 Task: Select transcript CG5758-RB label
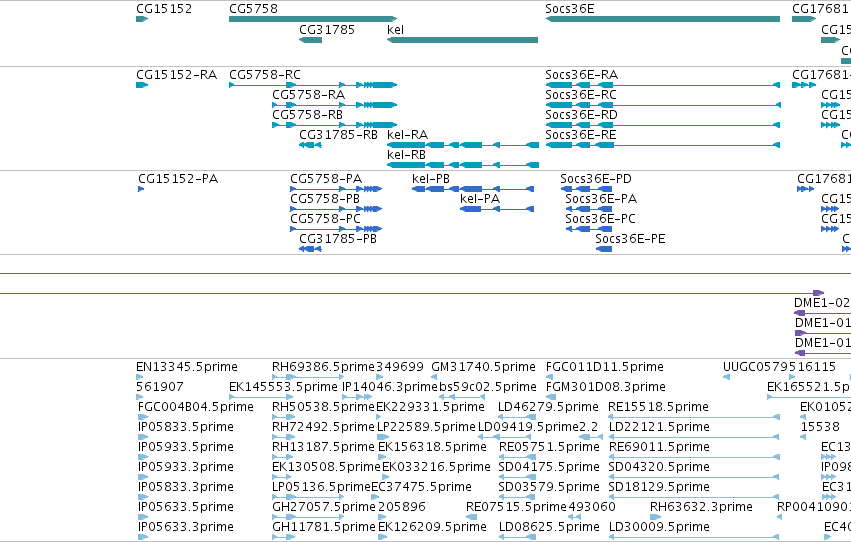pyautogui.click(x=307, y=114)
